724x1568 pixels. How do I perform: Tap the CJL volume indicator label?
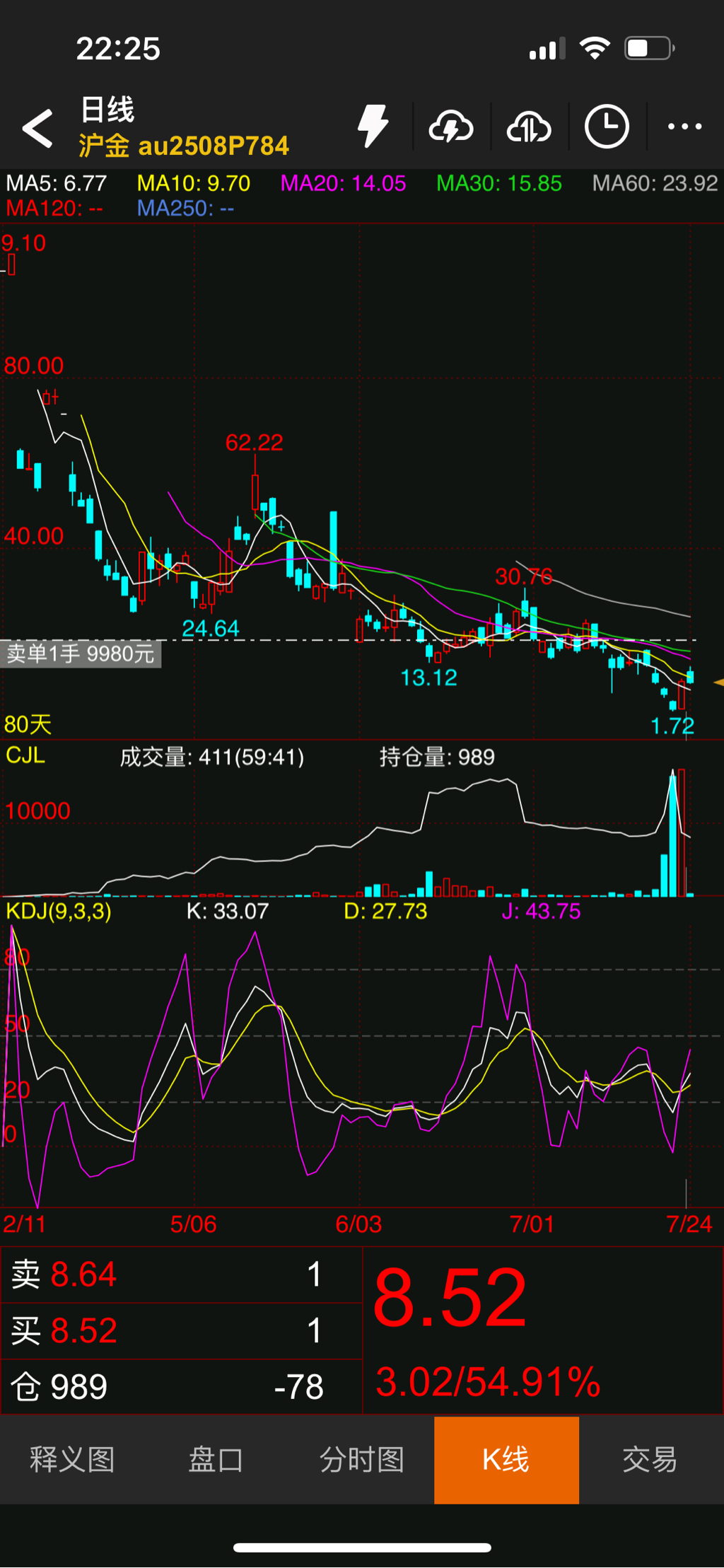(25, 755)
